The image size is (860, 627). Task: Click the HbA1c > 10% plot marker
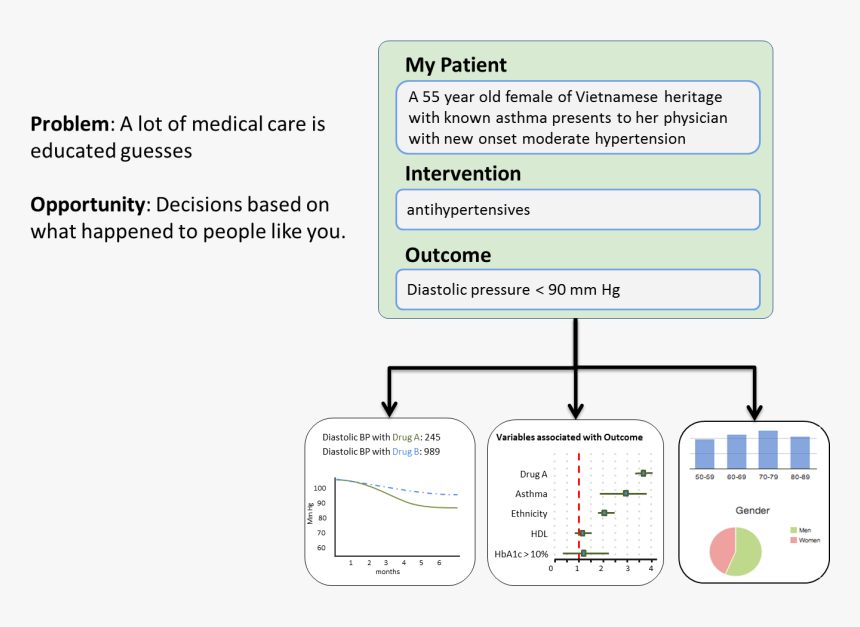(584, 553)
